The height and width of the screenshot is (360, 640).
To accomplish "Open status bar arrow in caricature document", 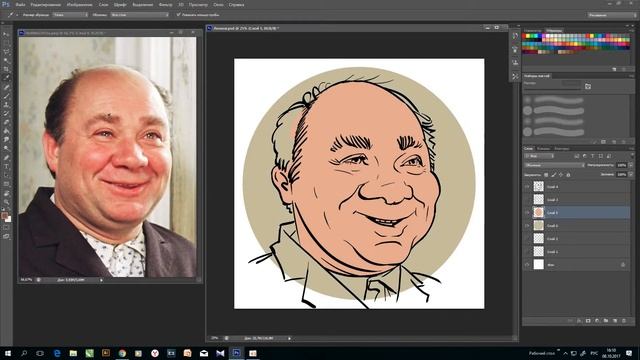I will click(289, 338).
